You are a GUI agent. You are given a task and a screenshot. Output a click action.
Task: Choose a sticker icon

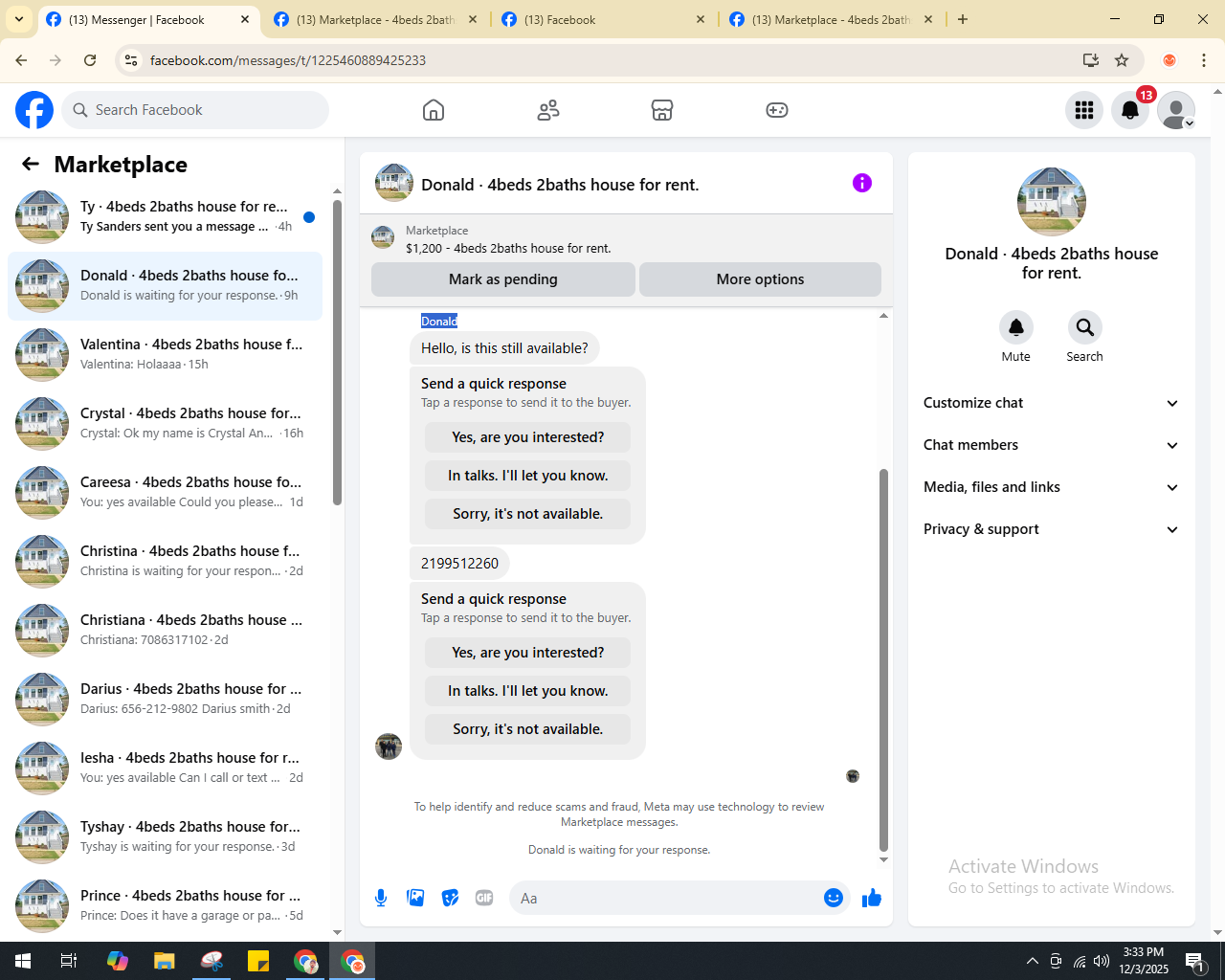click(450, 898)
